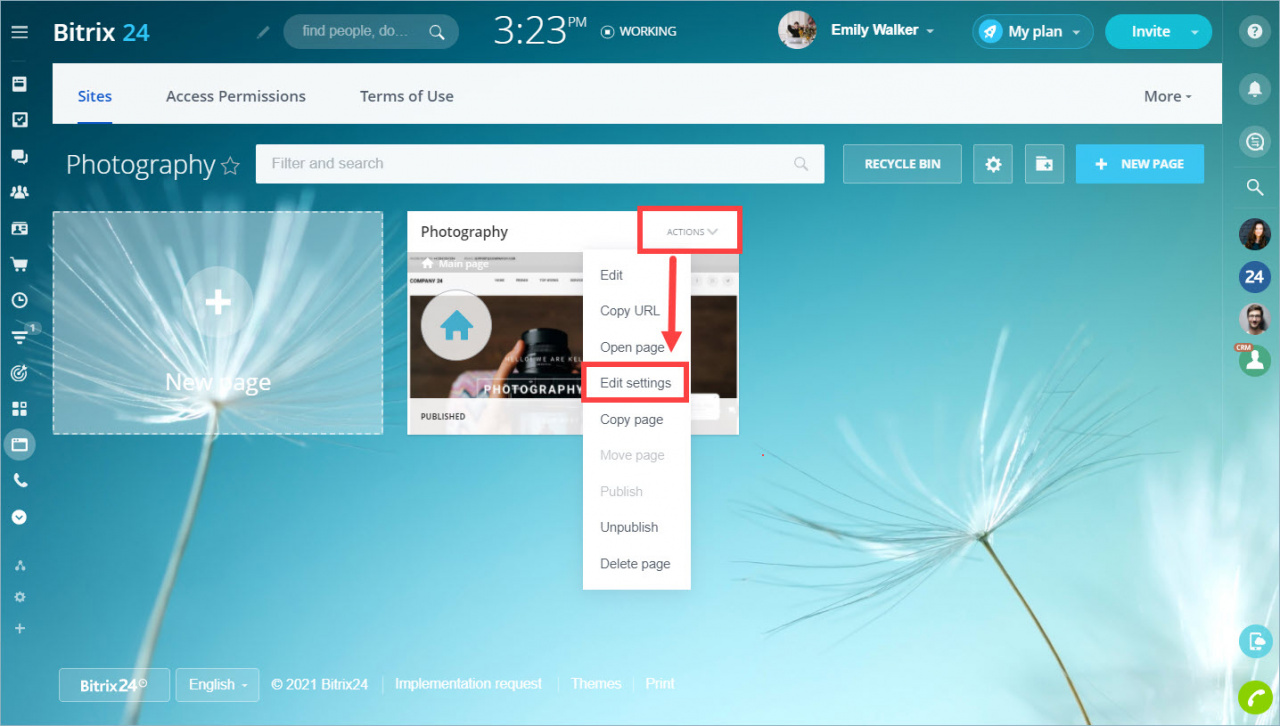Click the NEW PAGE button
This screenshot has width=1280, height=726.
[1139, 163]
